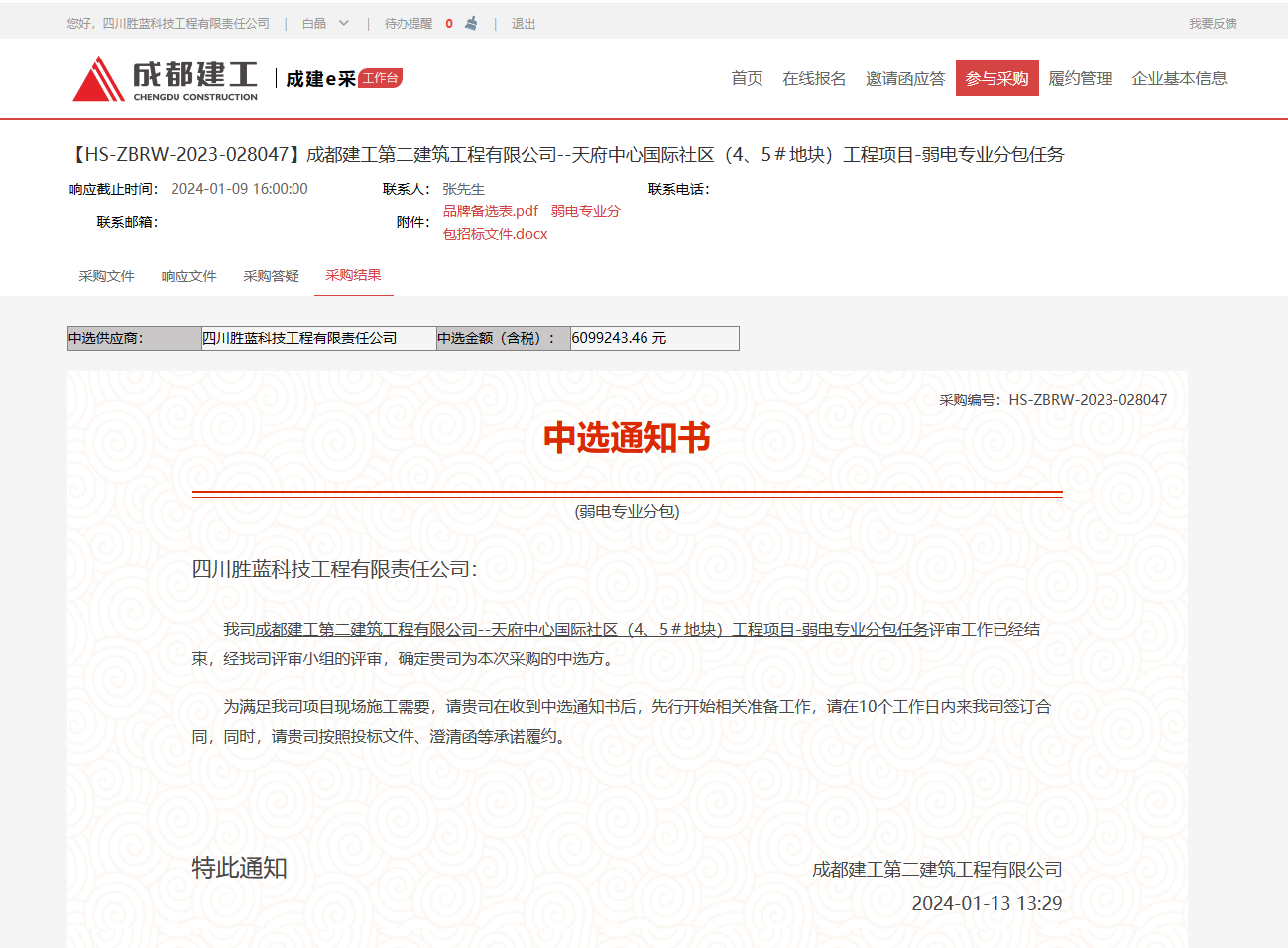Switch to 采购文件 tab
1288x948 pixels.
click(106, 276)
